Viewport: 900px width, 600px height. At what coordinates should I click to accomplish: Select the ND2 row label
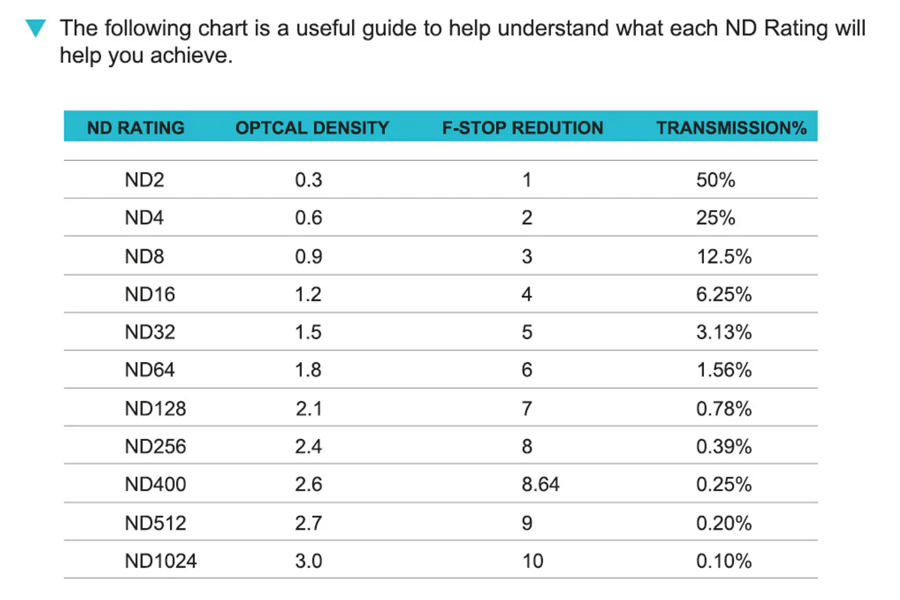(145, 180)
